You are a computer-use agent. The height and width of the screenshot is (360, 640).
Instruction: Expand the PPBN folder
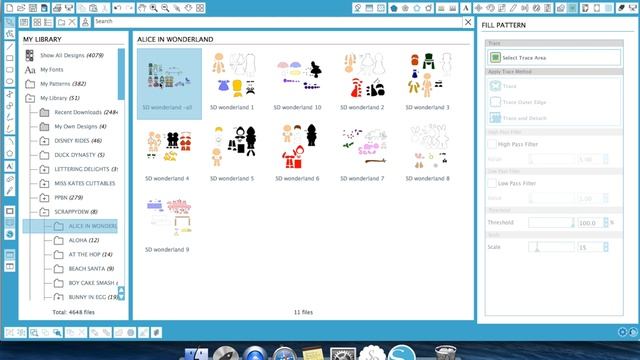(44, 198)
